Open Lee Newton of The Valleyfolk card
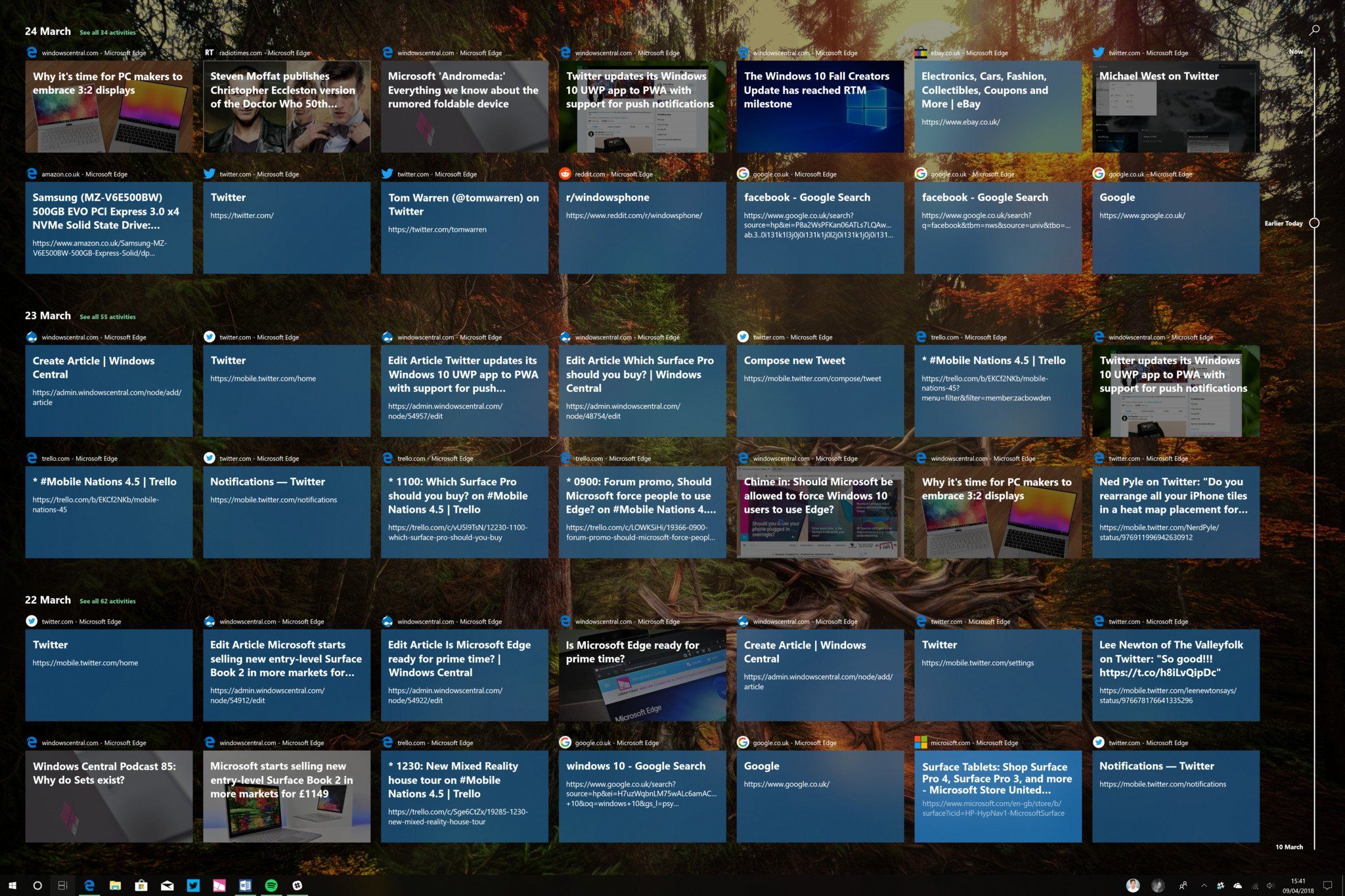Screen dimensions: 1345x896 (x=1176, y=675)
